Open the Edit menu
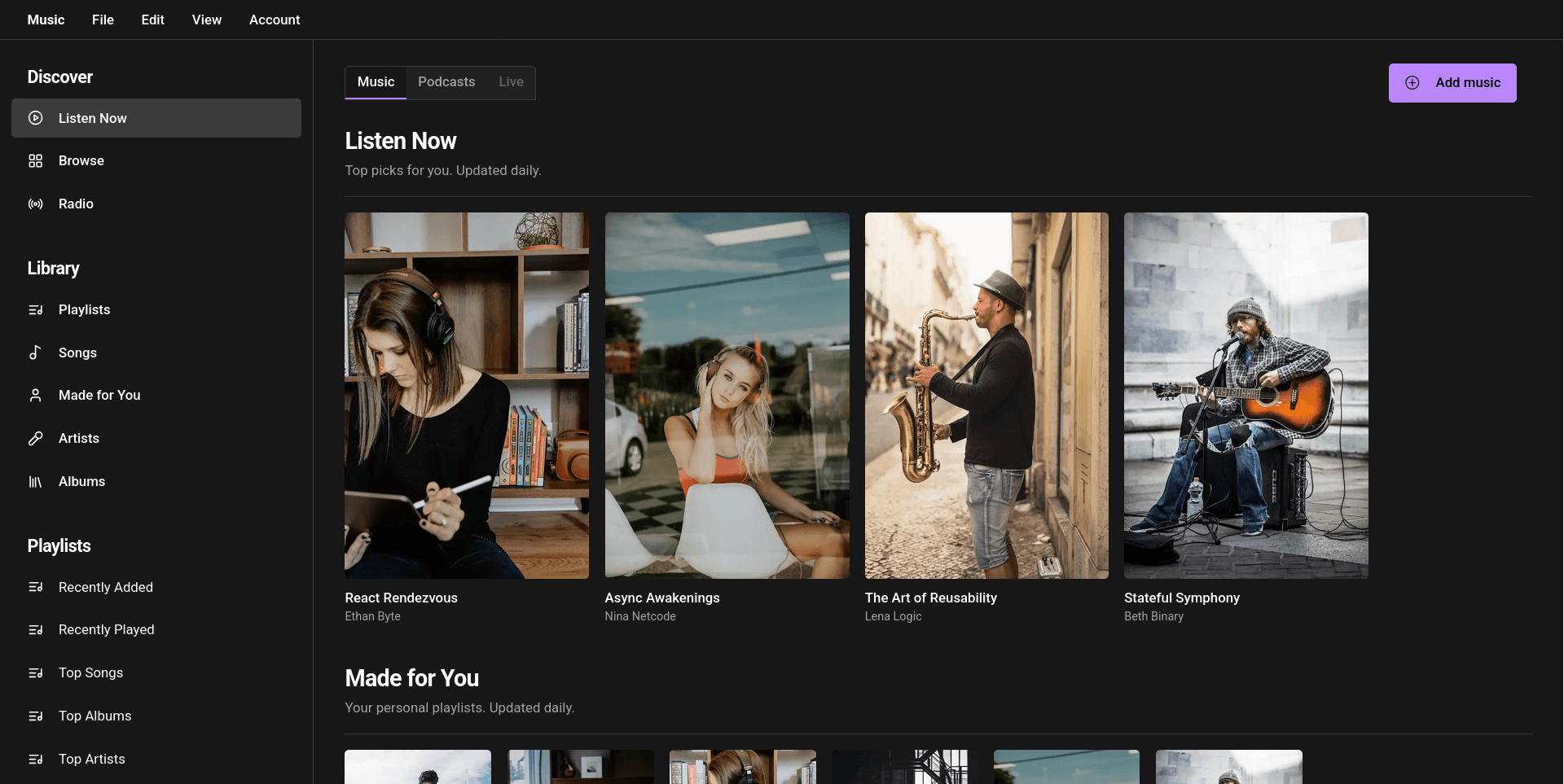The image size is (1564, 784). (152, 20)
